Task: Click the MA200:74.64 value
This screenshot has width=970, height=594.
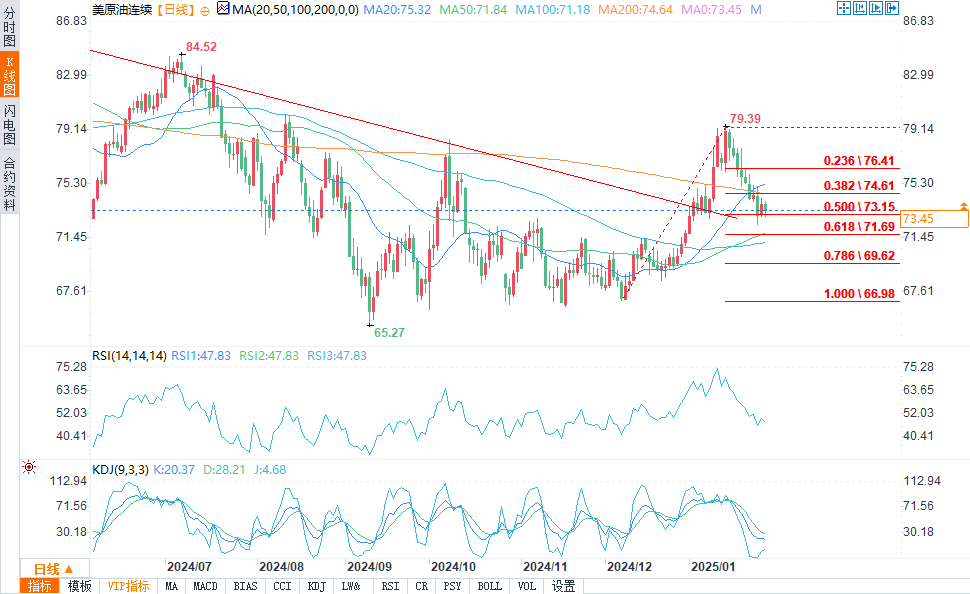Action: coord(635,10)
